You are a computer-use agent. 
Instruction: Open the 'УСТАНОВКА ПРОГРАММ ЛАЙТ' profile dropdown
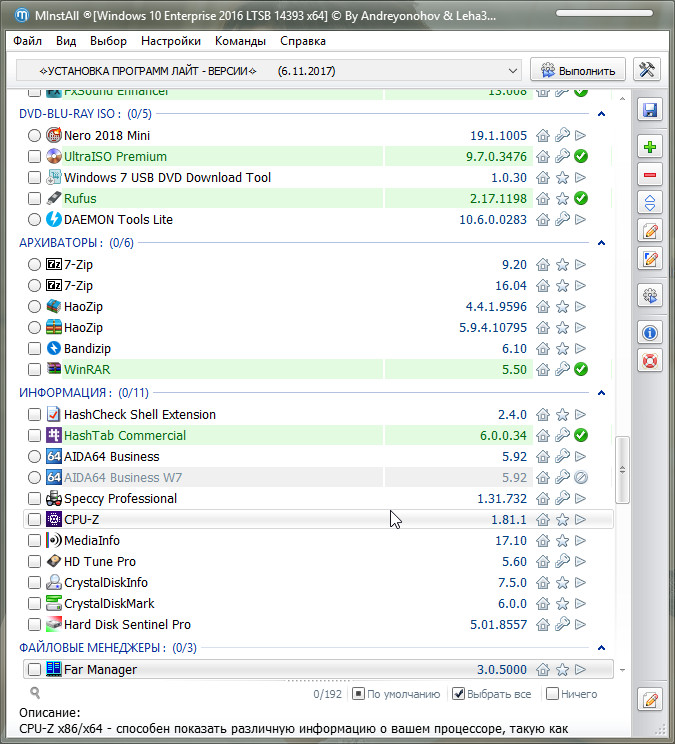coord(269,71)
